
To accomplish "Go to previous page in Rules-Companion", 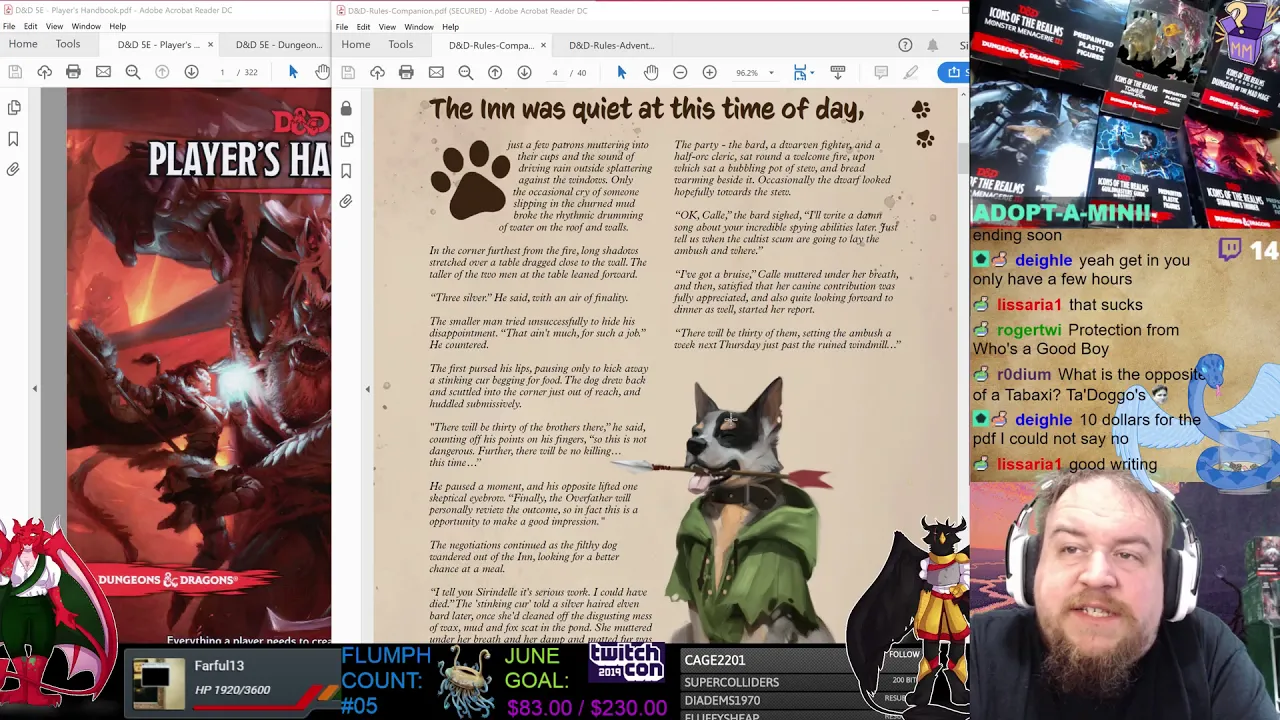I will coord(495,72).
